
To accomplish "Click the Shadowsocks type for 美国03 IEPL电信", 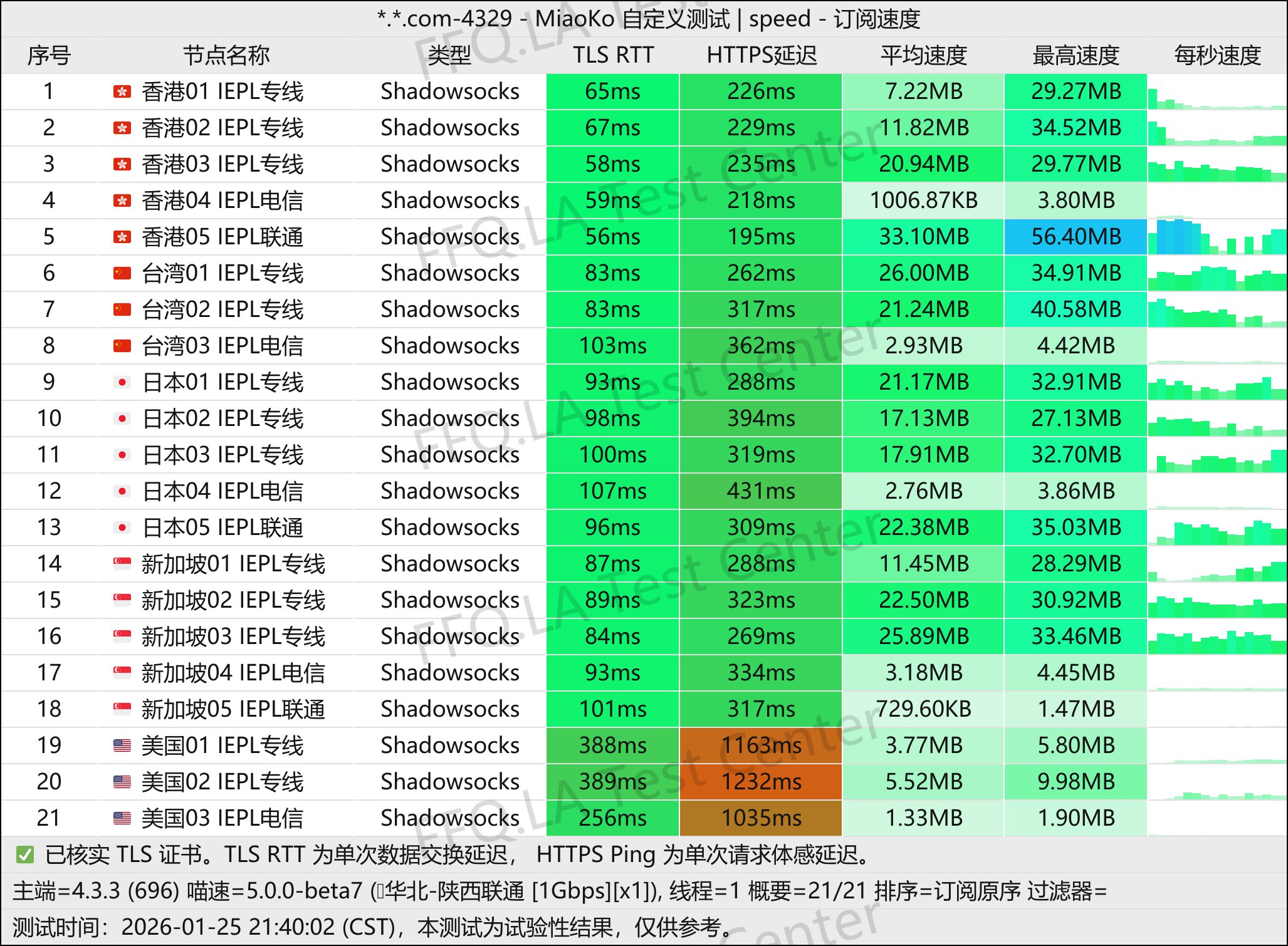I will (450, 818).
